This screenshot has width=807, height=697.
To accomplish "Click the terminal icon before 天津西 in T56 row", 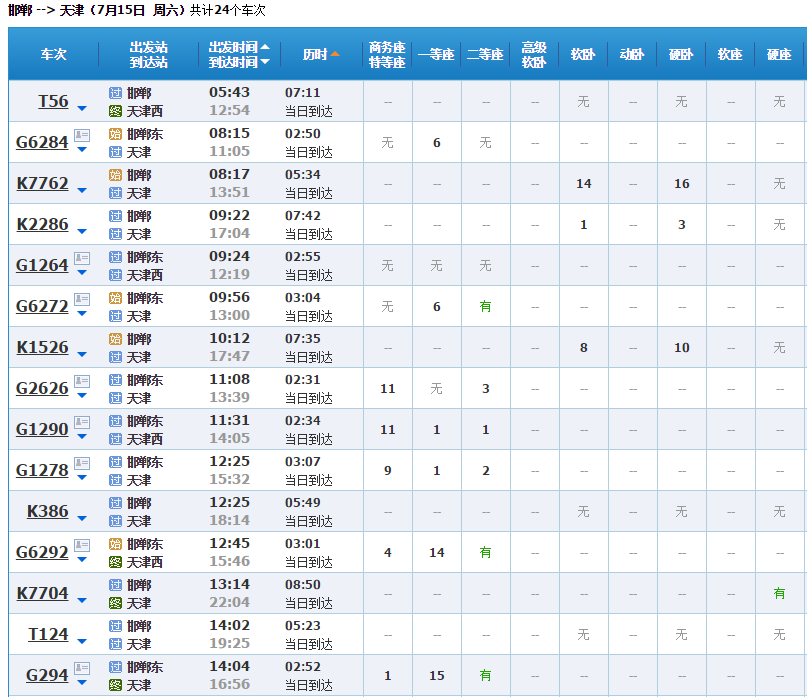I will pyautogui.click(x=115, y=111).
